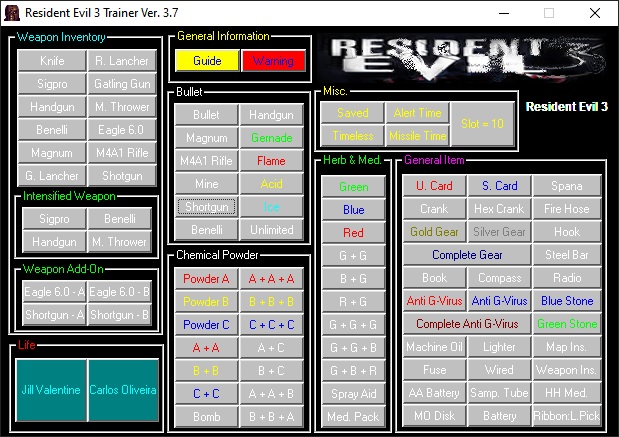
Task: Click Mine in Bullet group
Action: (x=206, y=184)
